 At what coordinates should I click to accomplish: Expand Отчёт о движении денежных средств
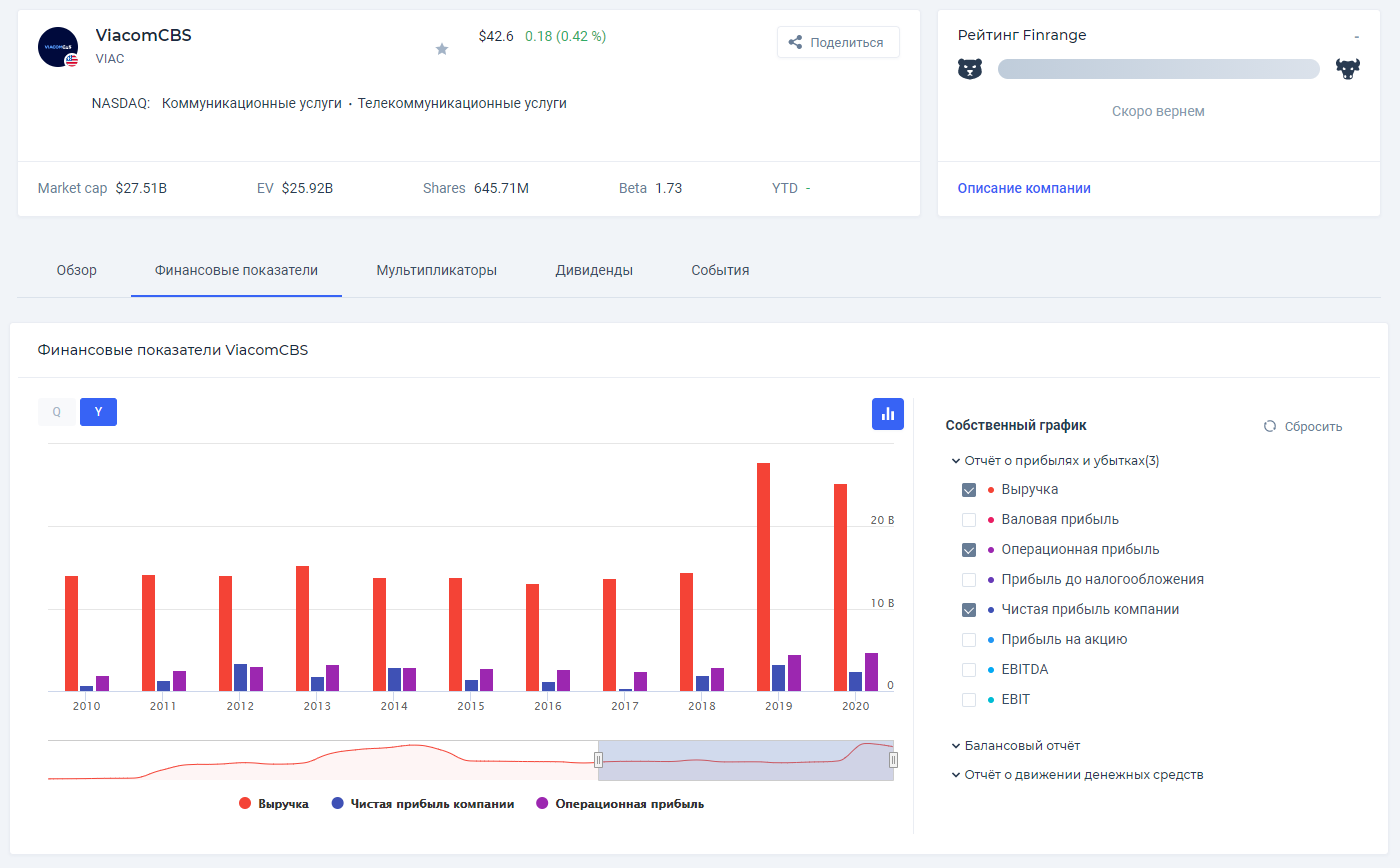pos(1082,775)
